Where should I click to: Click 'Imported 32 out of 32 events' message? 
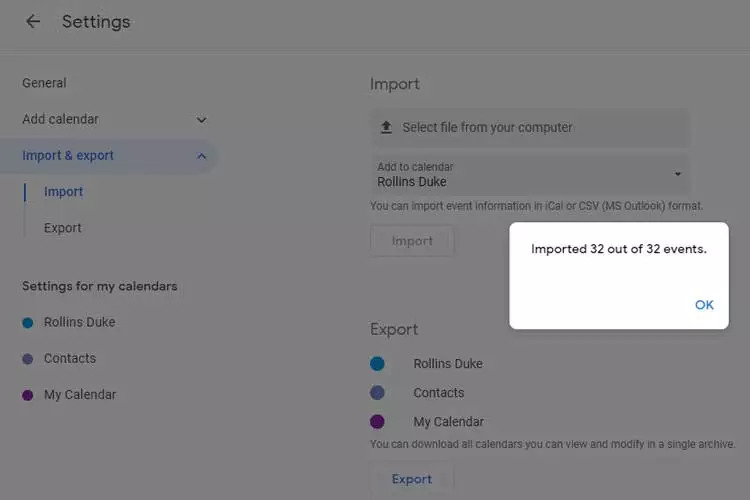pos(618,249)
